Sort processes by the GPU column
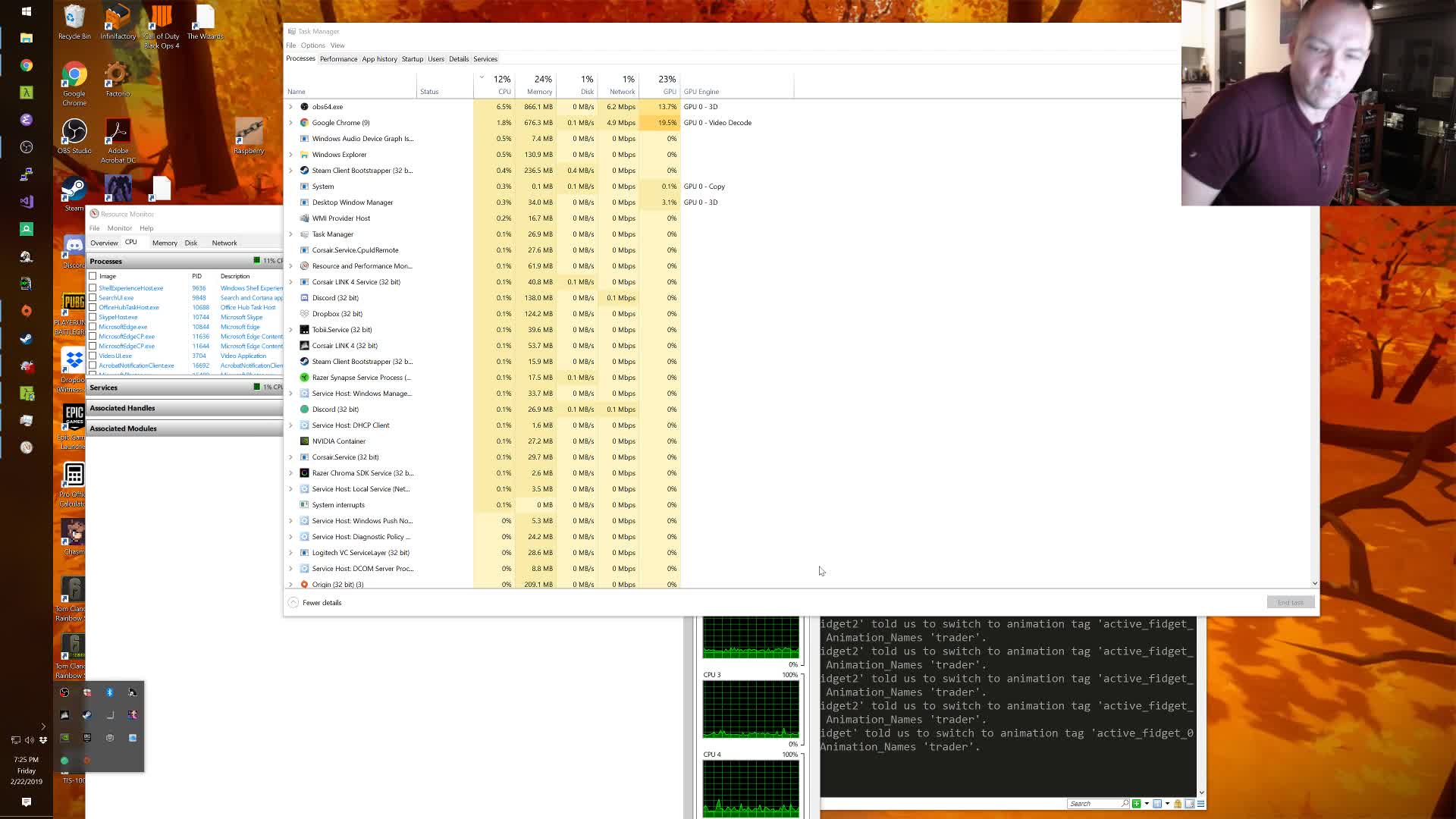Image resolution: width=1456 pixels, height=819 pixels. (659, 85)
